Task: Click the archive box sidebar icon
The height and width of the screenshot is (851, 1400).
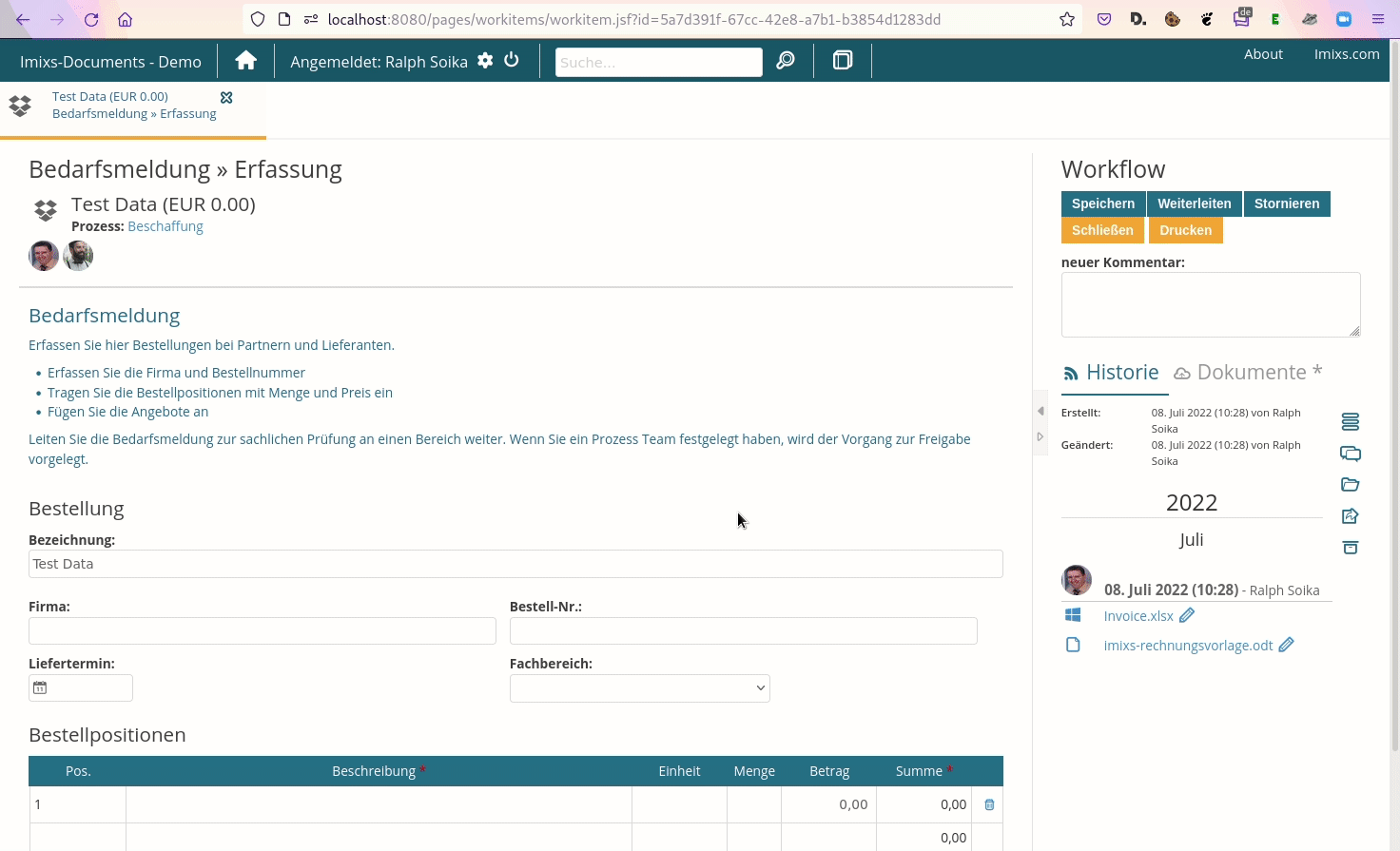Action: click(x=1350, y=548)
